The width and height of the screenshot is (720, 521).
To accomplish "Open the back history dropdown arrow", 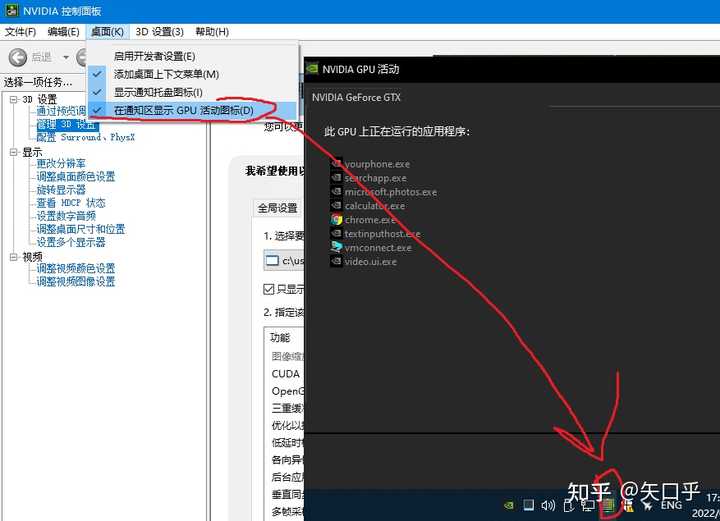I will point(66,57).
